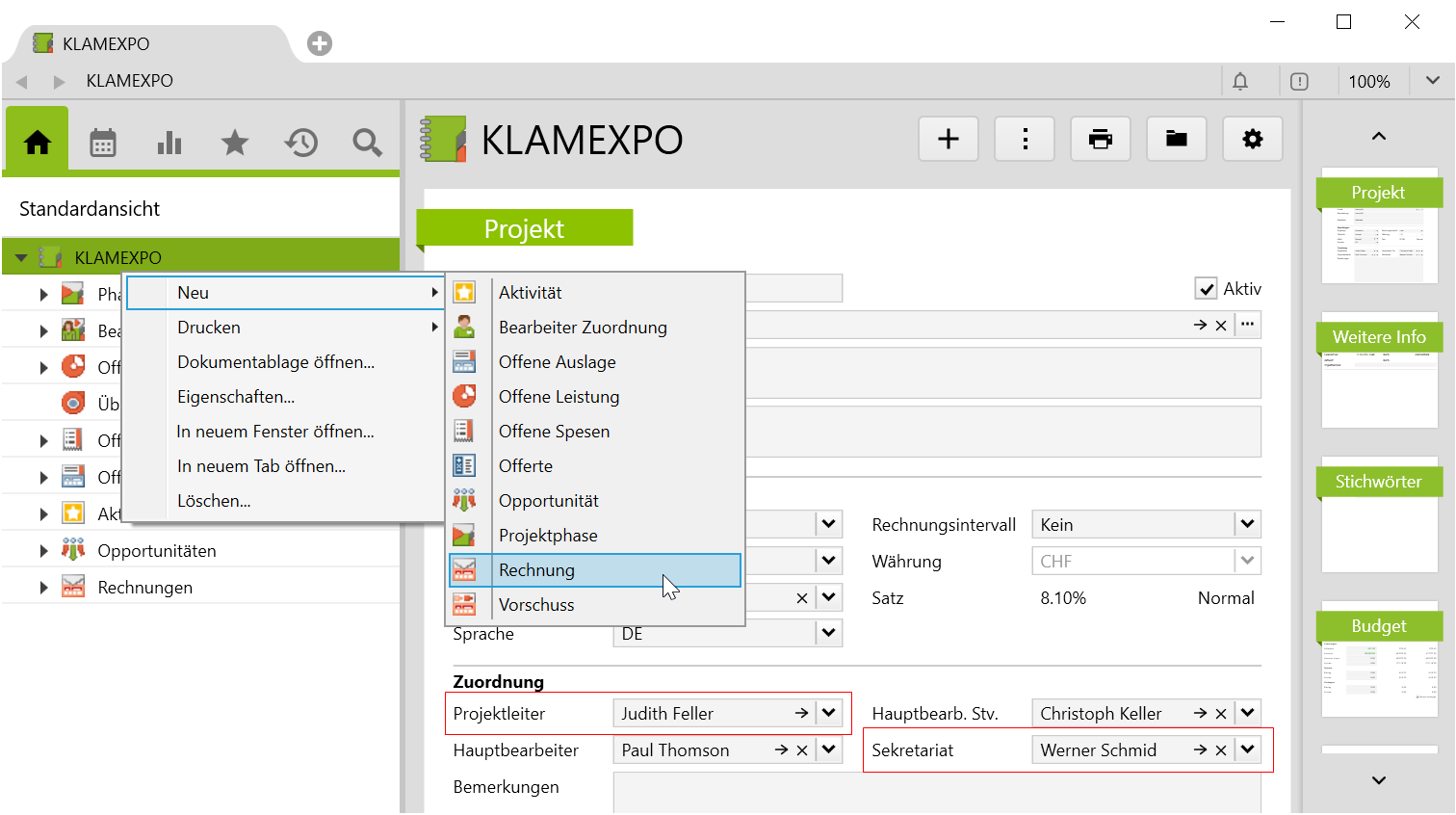Collapse the KLAMEXPO tree root
The height and width of the screenshot is (815, 1456).
[x=21, y=258]
